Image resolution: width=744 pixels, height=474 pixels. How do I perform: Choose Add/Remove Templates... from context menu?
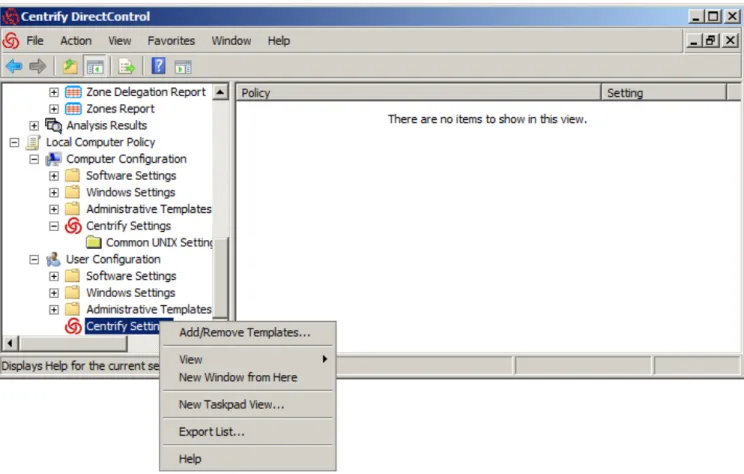tap(248, 333)
